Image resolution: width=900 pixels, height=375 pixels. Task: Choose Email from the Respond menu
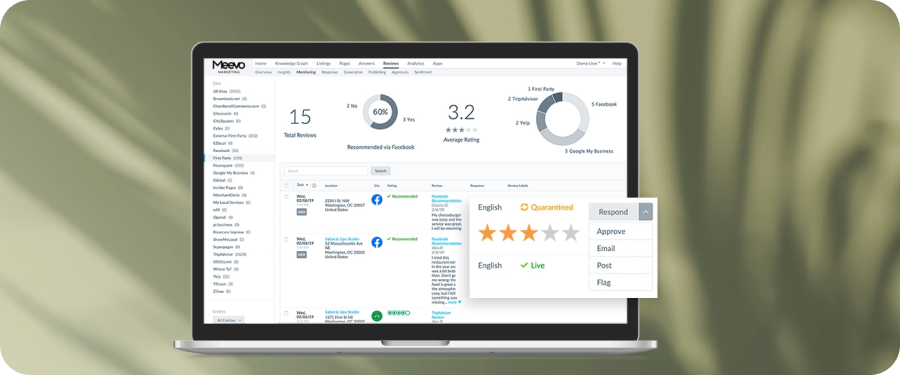pyautogui.click(x=620, y=248)
